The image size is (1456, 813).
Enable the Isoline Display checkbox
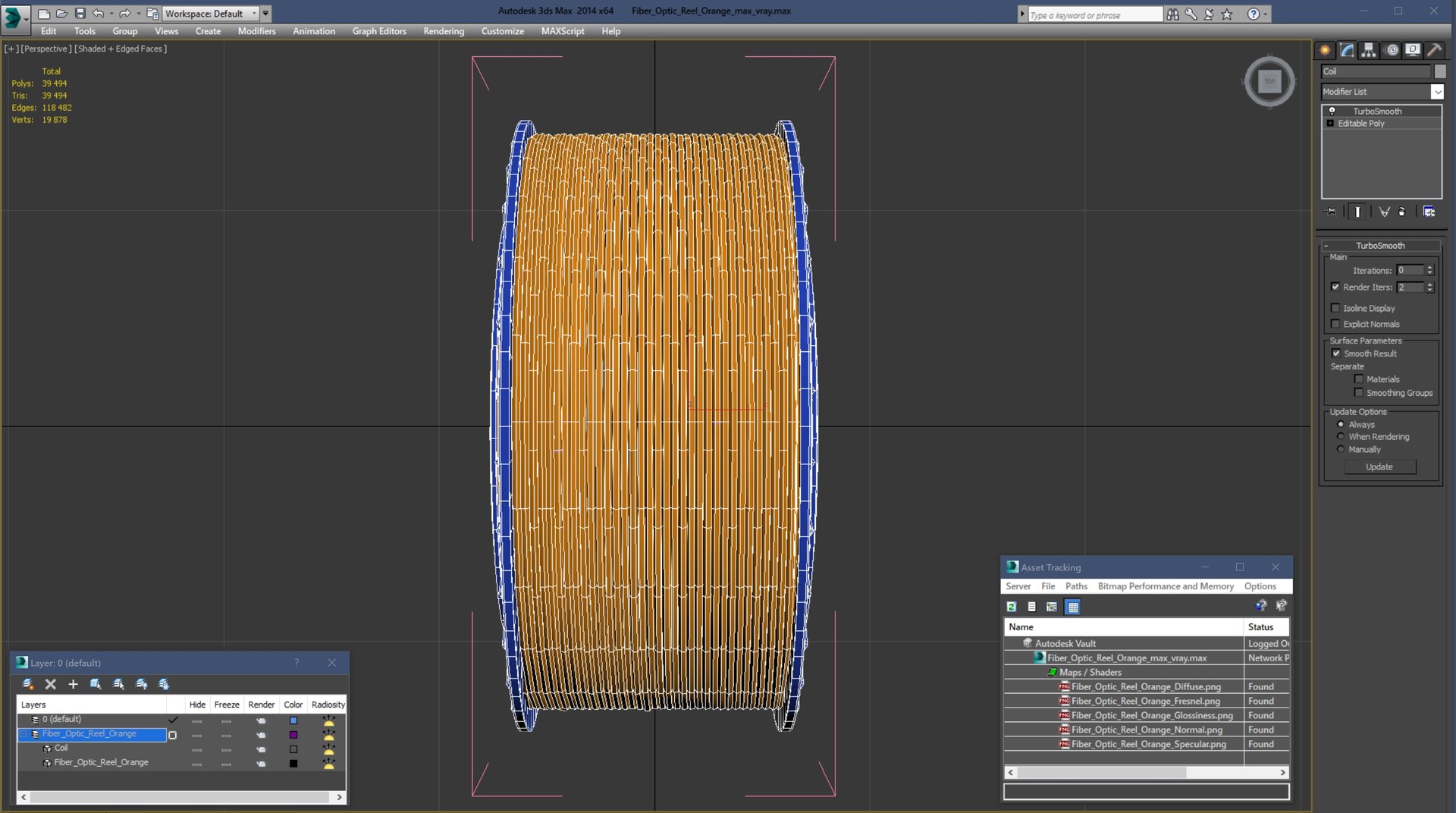(1335, 308)
